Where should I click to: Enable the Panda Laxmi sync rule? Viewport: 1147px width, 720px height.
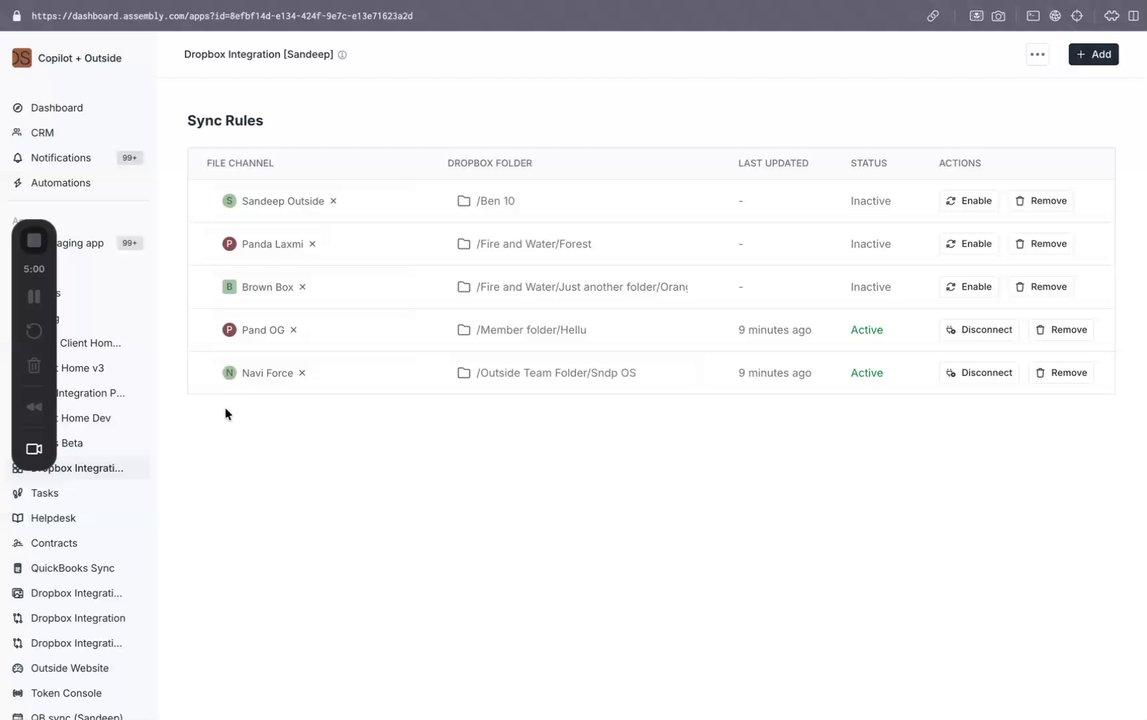(x=968, y=244)
